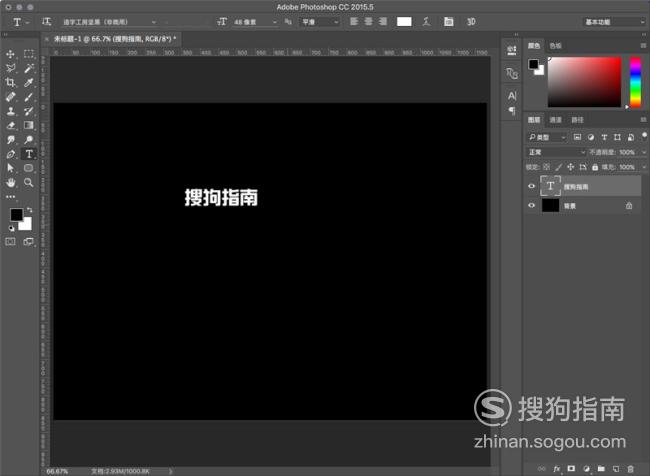Select the Lasso tool

pyautogui.click(x=10, y=68)
